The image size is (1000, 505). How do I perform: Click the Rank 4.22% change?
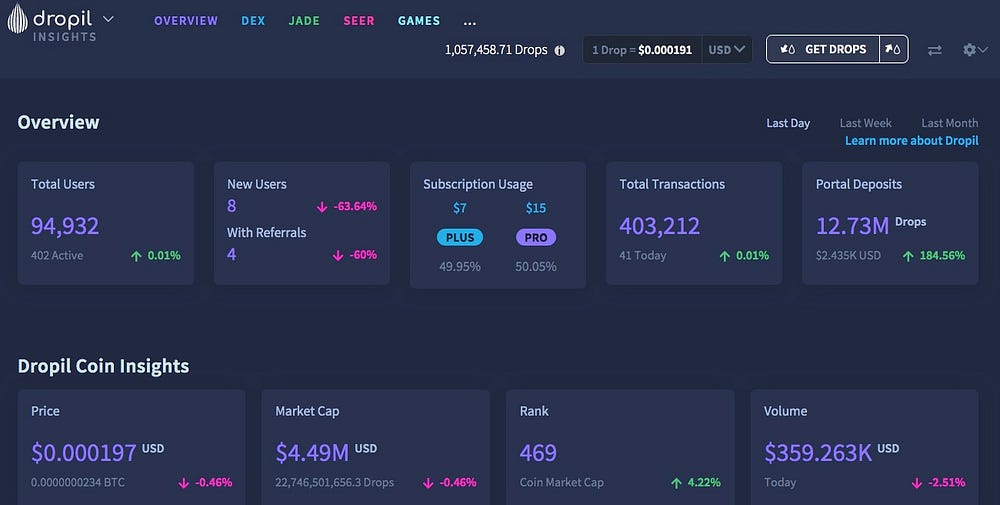coord(696,482)
